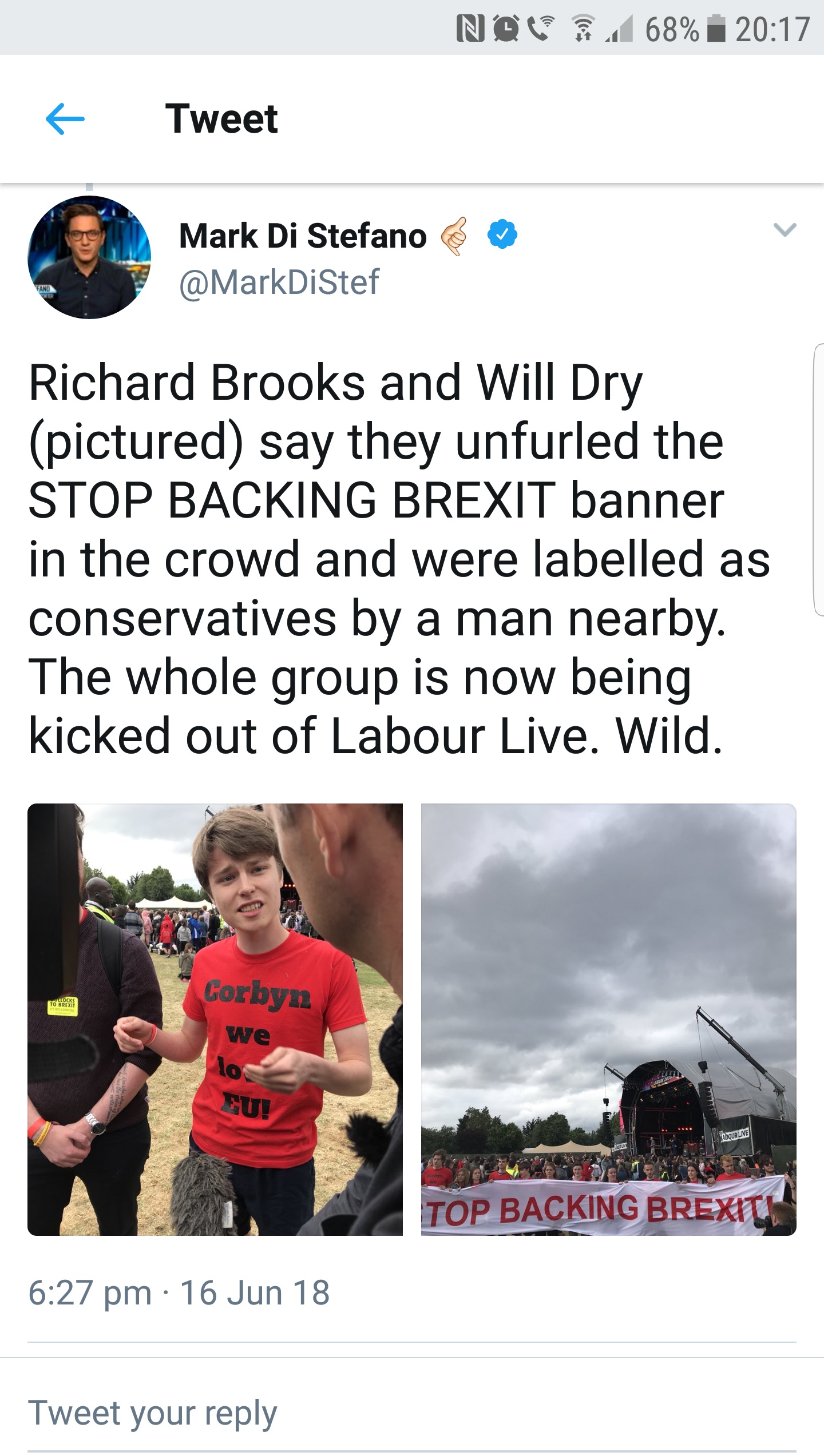824x1456 pixels.
Task: Open photo of man in red shirt
Action: click(215, 1019)
